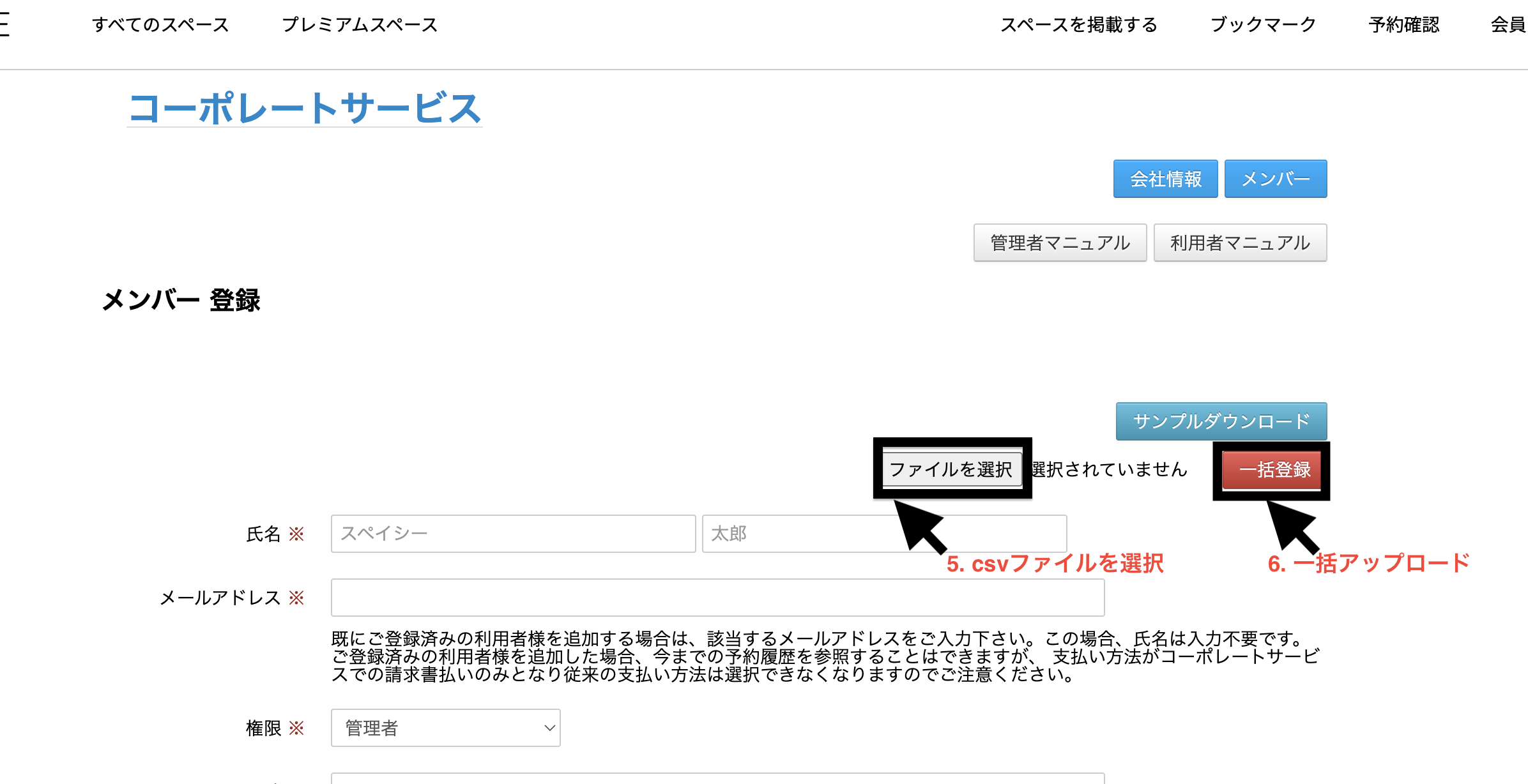Screen dimensions: 1528x784
Task: Open the 権限 dropdown showing 管理者
Action: click(445, 728)
